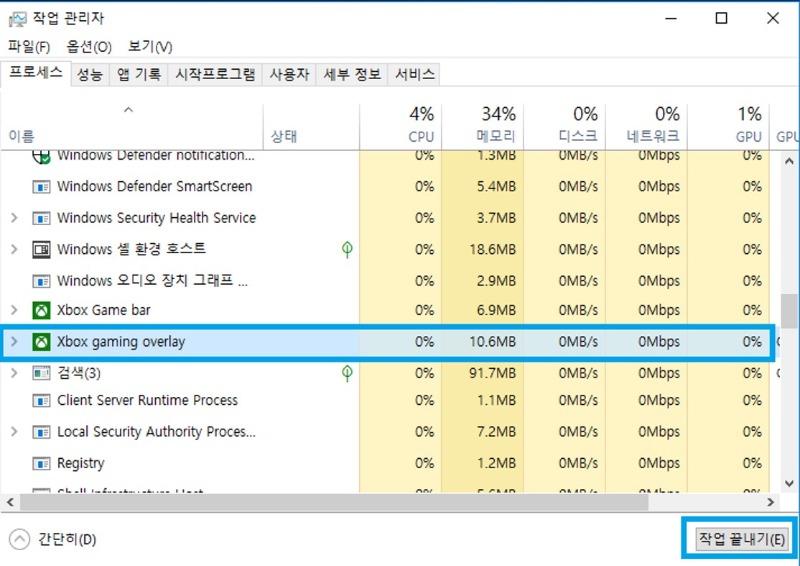Click the 7.2MB memory value
The width and height of the screenshot is (800, 566).
496,432
